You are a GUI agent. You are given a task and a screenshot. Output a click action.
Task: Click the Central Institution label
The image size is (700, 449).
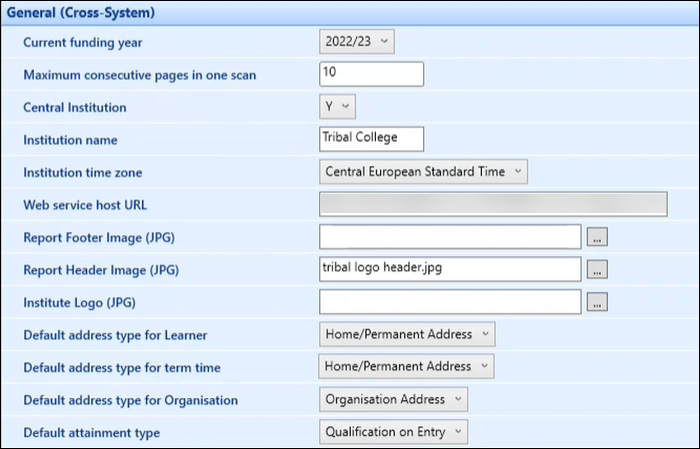tap(75, 108)
